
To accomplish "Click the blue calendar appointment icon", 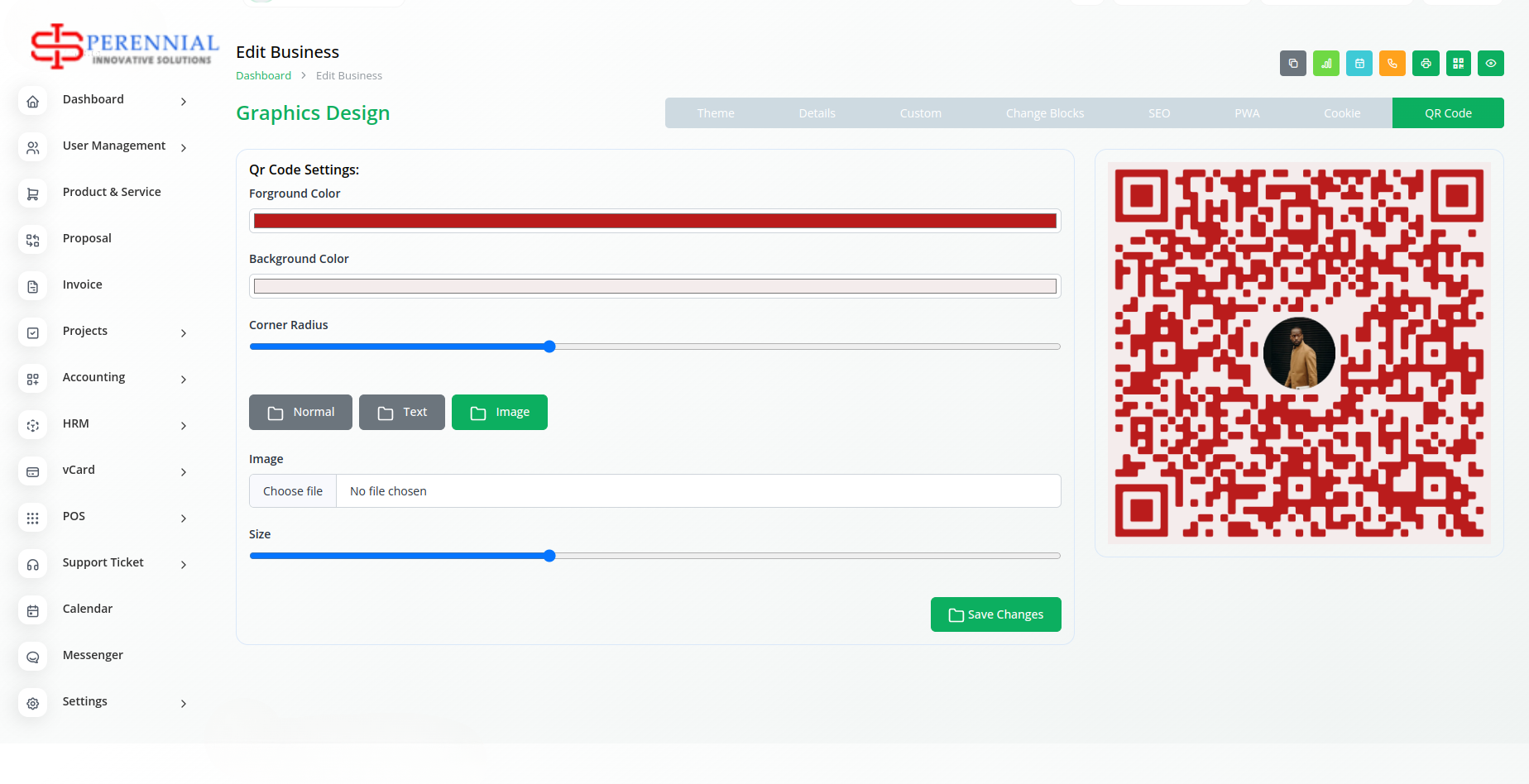I will tap(1359, 64).
